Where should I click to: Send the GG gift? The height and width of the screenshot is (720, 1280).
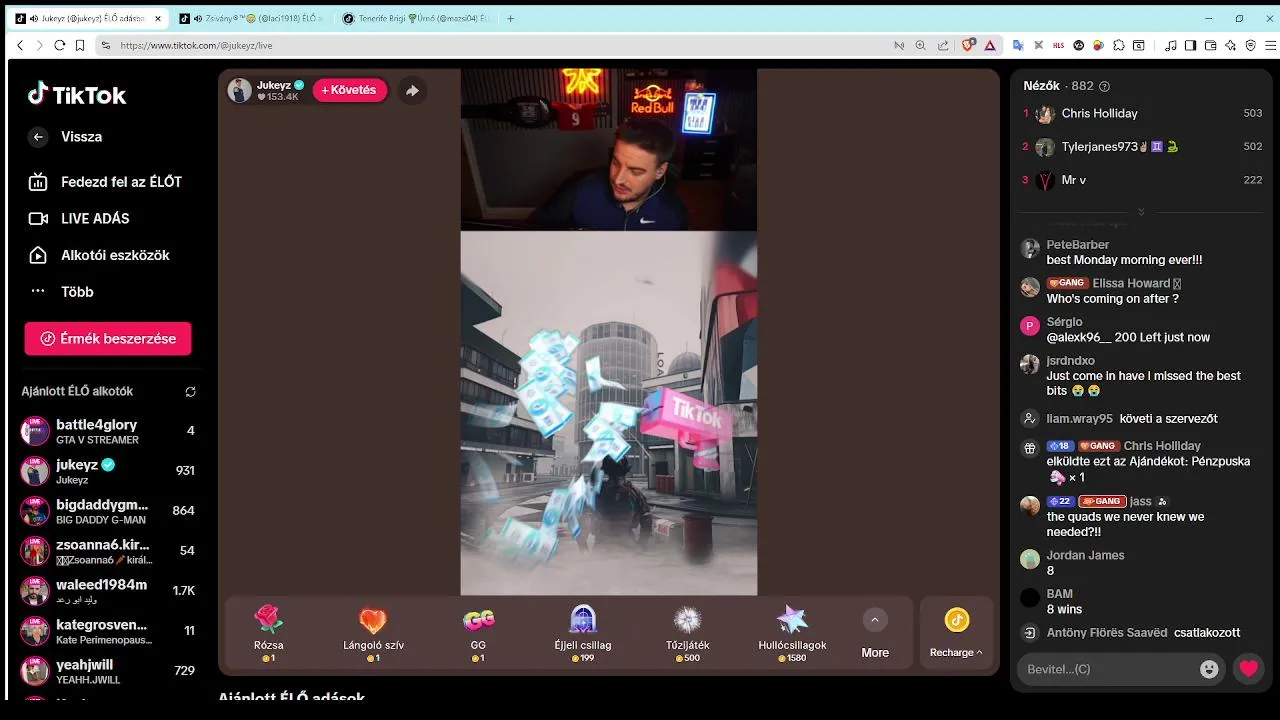point(478,633)
